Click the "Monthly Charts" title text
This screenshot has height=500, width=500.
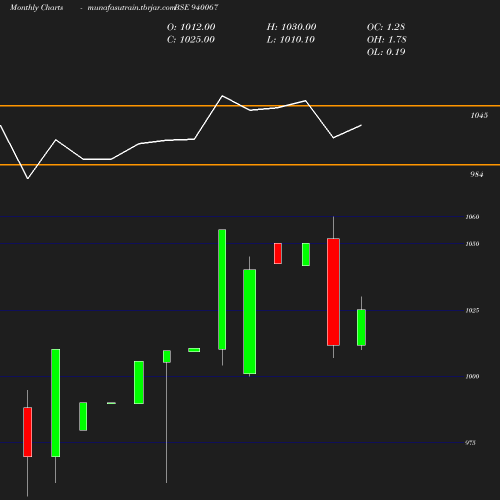pos(37,7)
